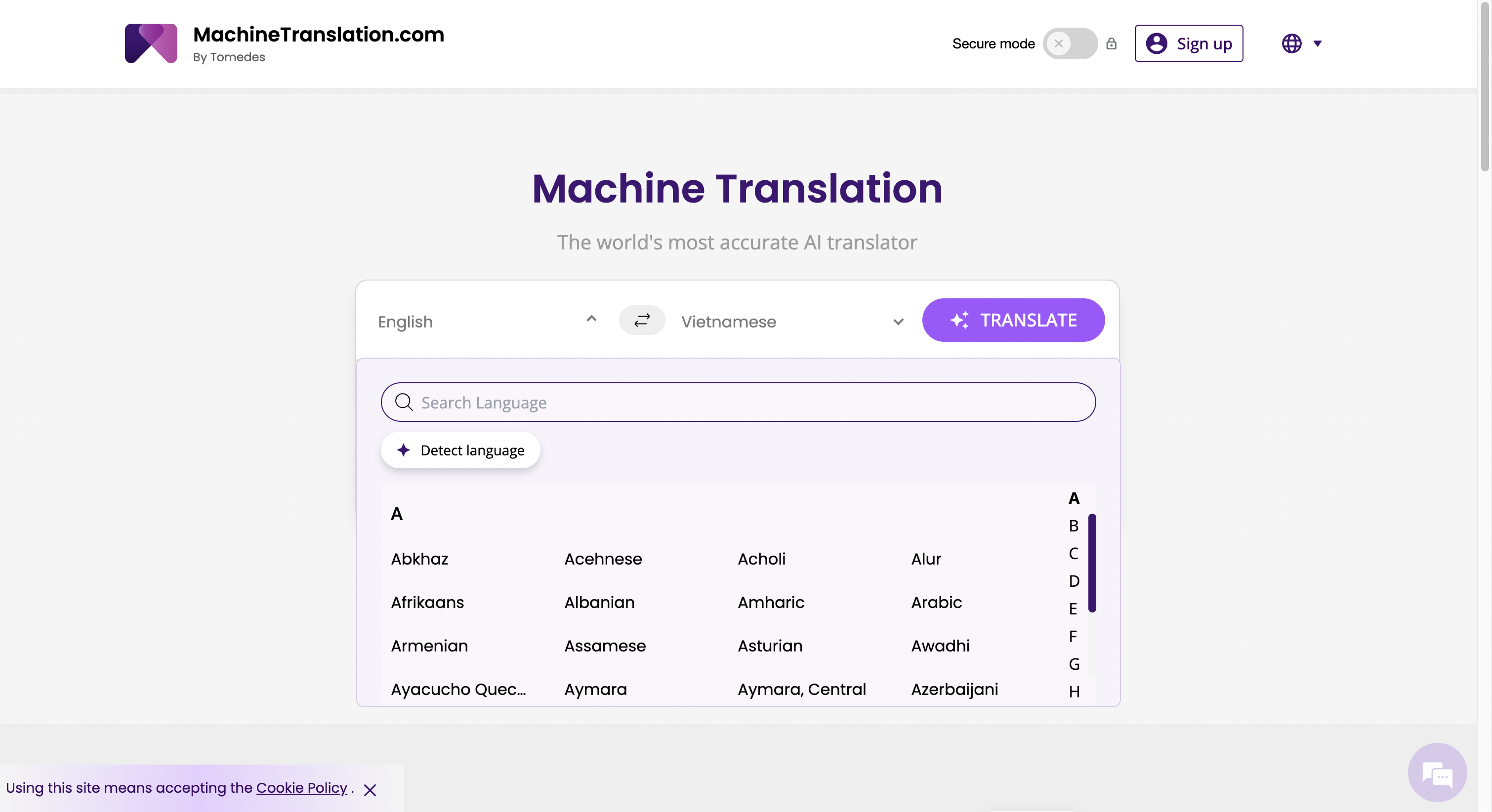1492x812 pixels.
Task: Pick Assamese in the language list
Action: tap(605, 645)
